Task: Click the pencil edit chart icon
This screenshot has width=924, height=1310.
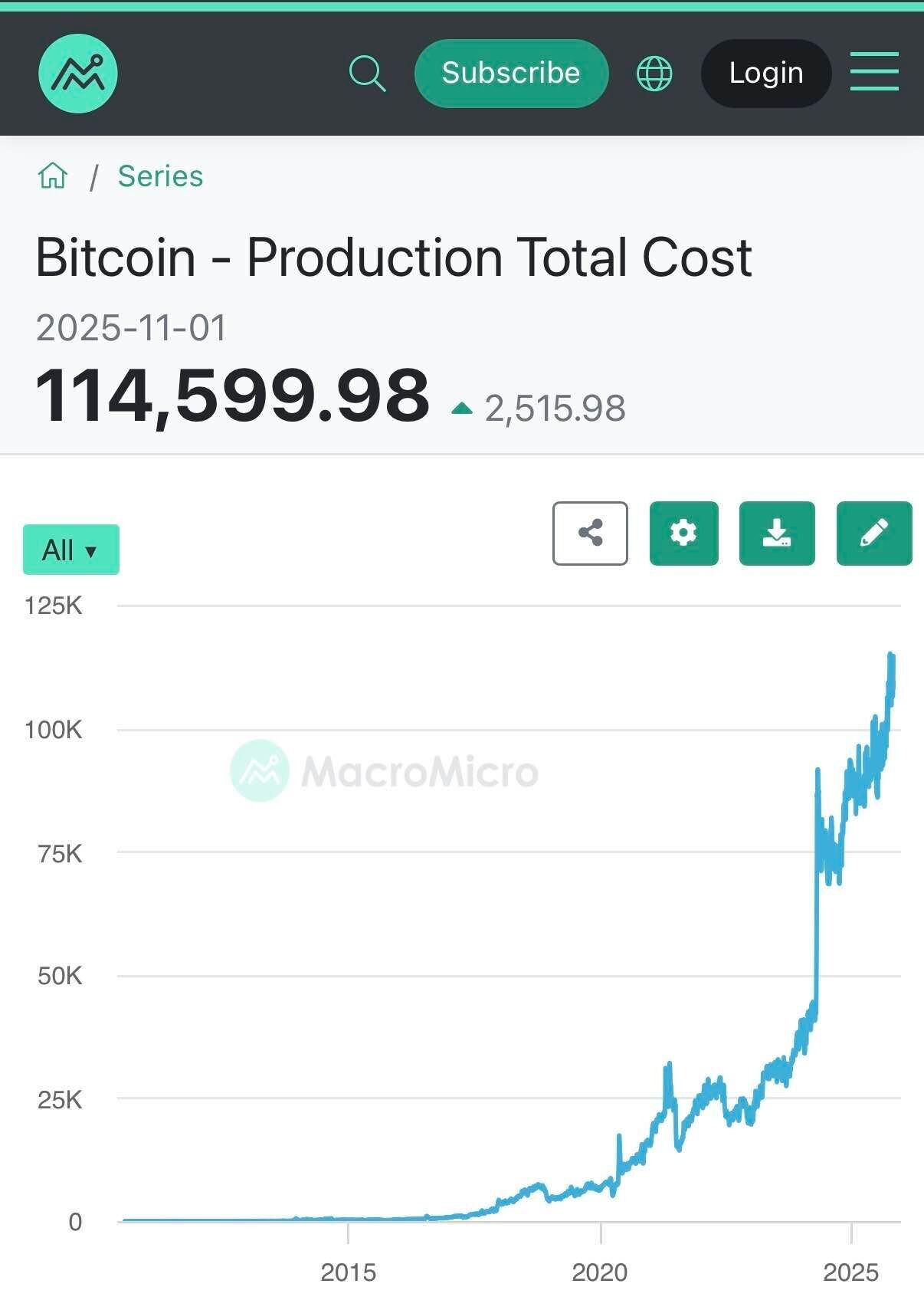Action: pos(874,534)
